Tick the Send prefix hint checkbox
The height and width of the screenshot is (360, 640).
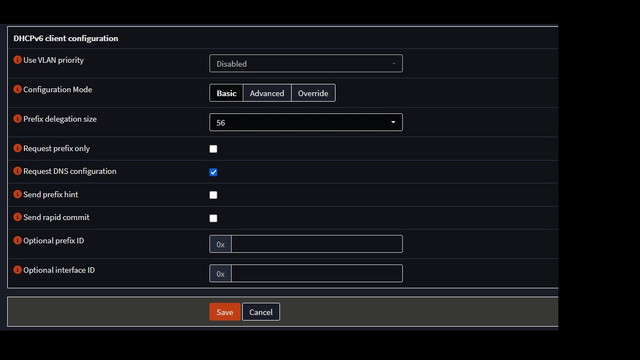coord(213,195)
